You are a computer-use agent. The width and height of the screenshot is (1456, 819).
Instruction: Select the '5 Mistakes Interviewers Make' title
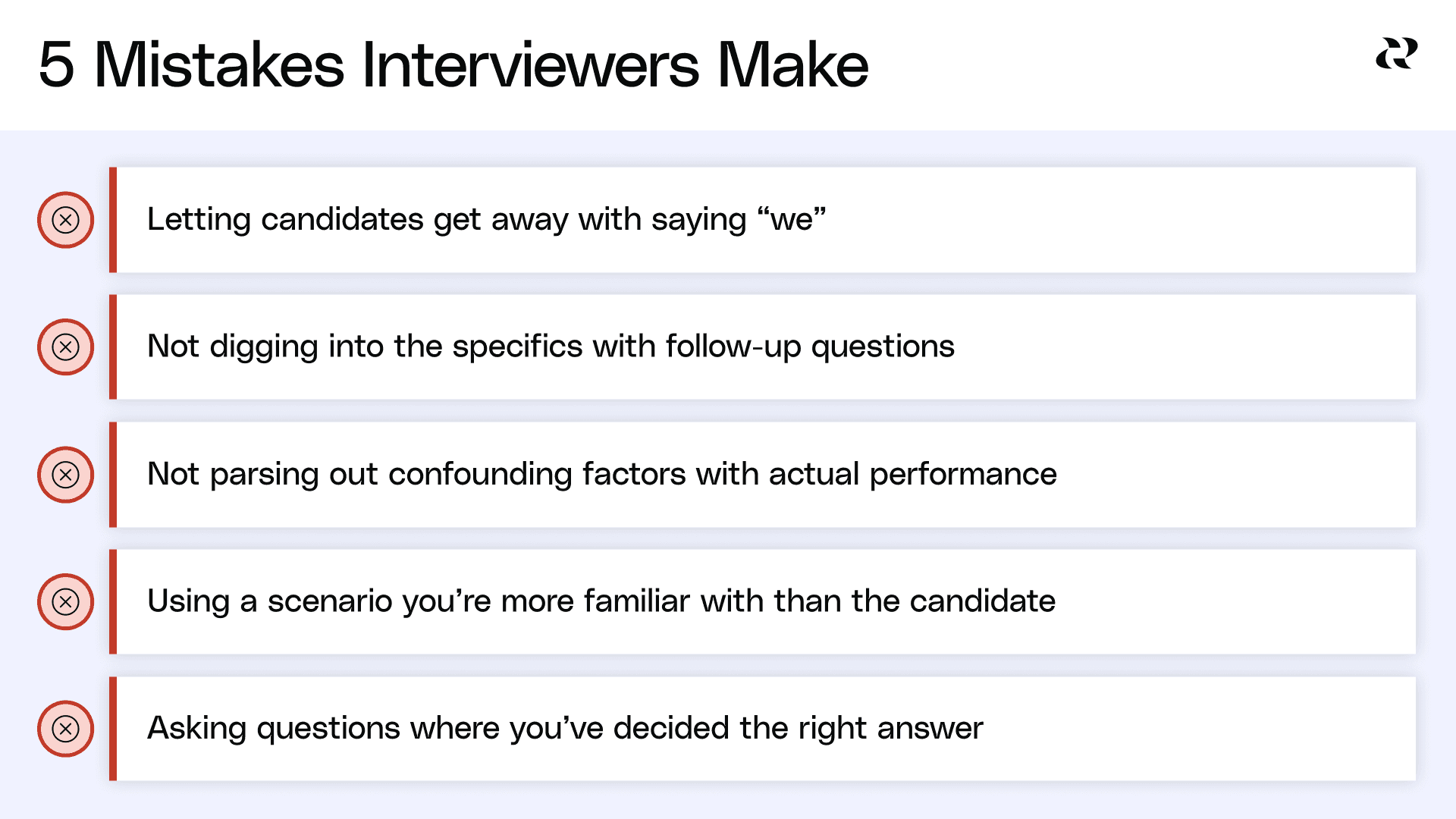pyautogui.click(x=453, y=65)
